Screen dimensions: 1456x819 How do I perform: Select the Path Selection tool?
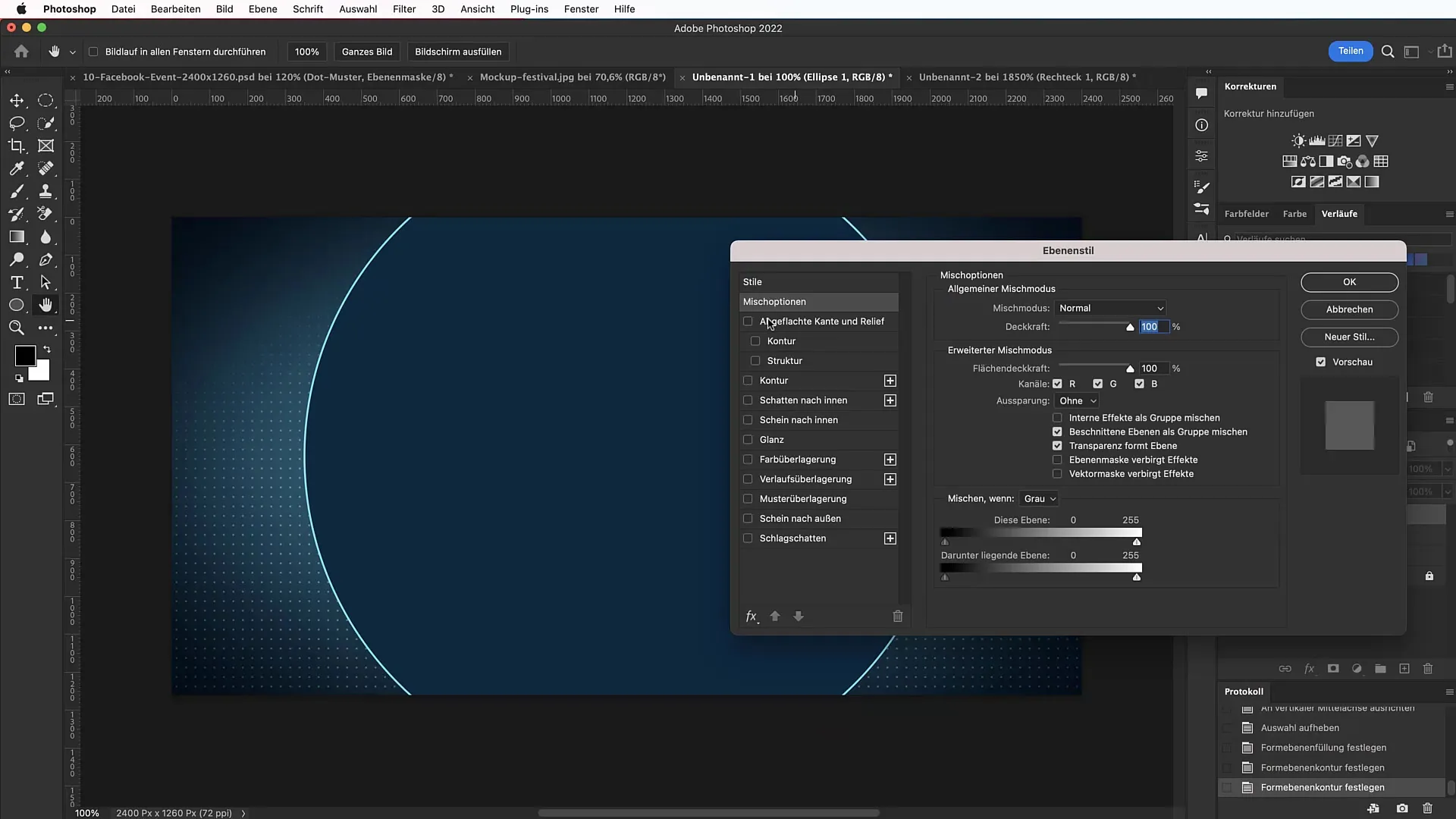[x=45, y=282]
